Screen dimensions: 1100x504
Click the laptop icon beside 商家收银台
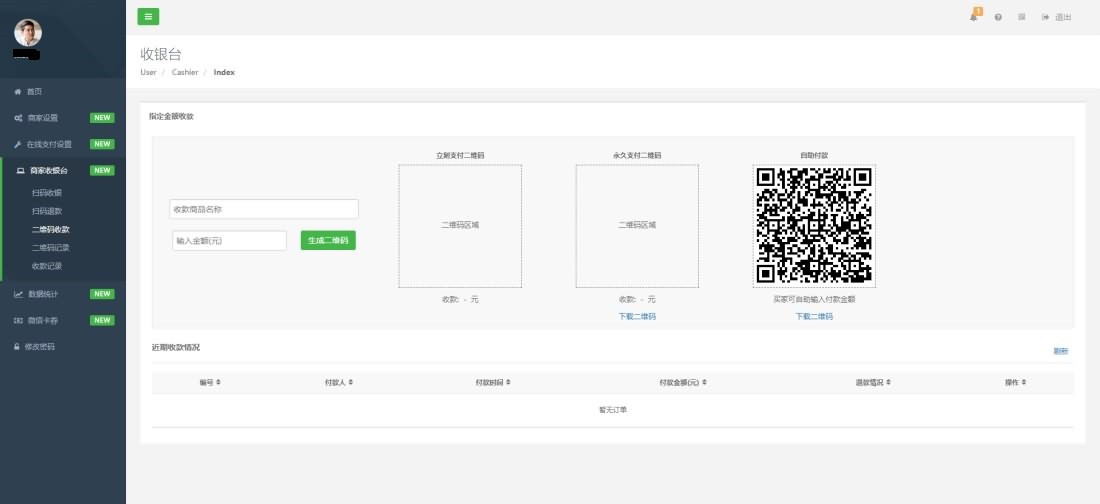[20, 171]
